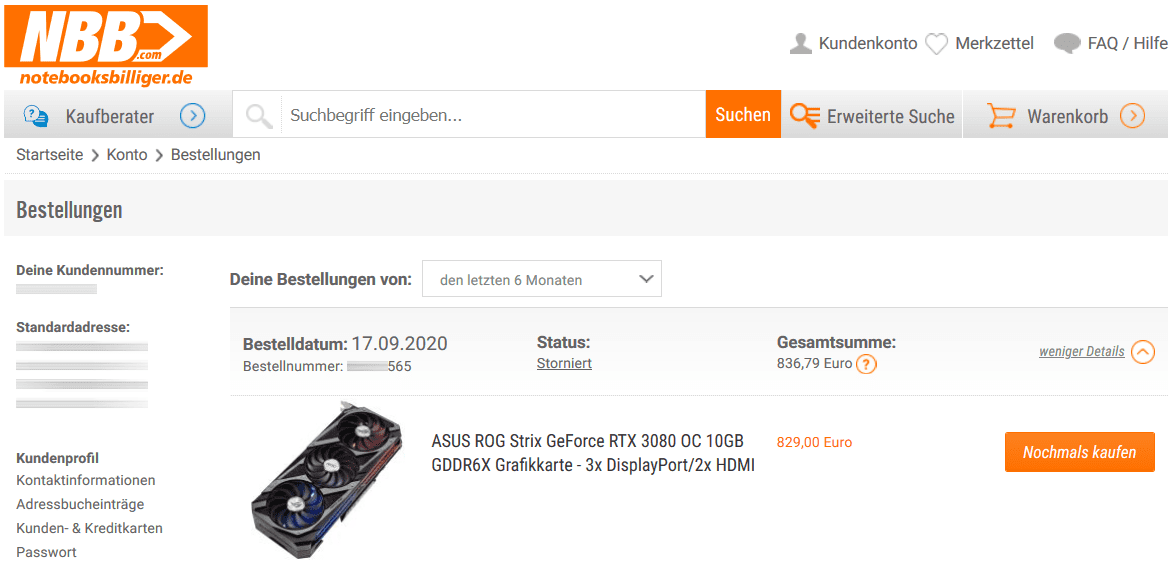Click the blue arrow next to Kaufberater
The height and width of the screenshot is (565, 1173).
click(193, 116)
